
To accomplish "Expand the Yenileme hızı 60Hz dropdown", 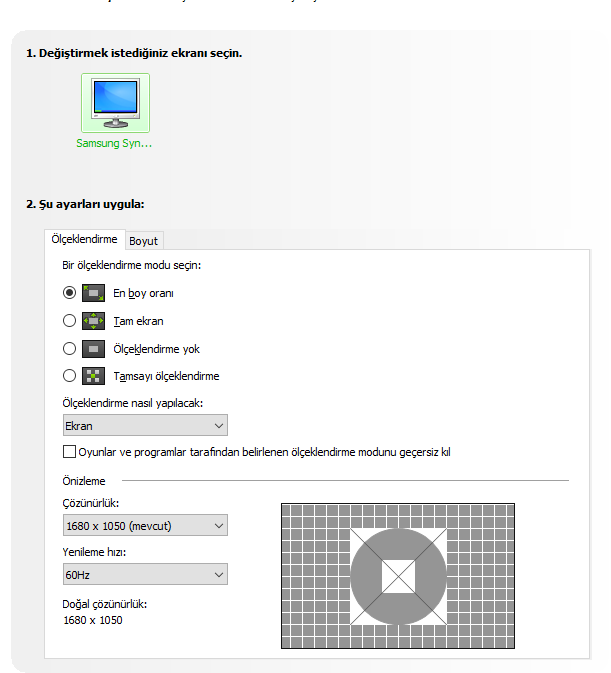I will (145, 574).
